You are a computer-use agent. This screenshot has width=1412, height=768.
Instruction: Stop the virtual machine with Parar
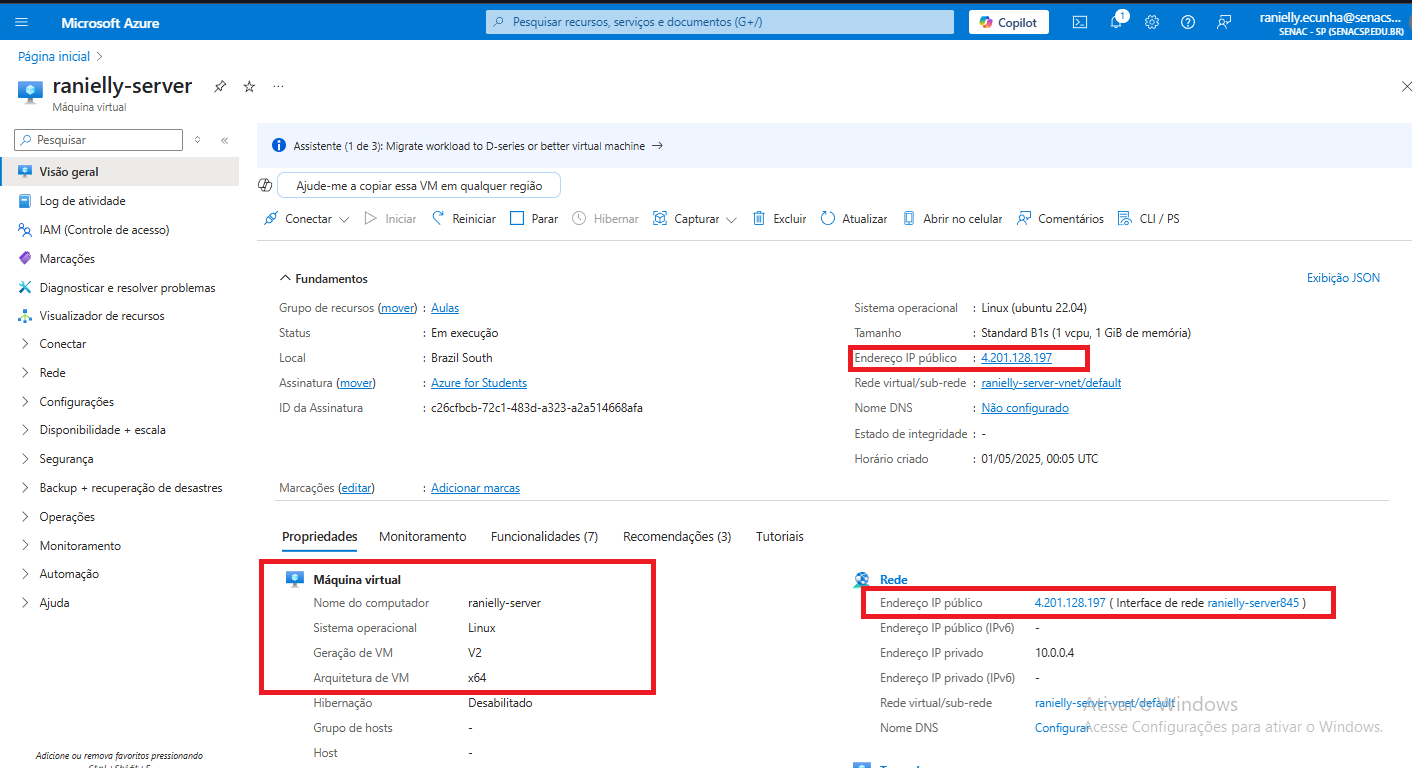(534, 219)
